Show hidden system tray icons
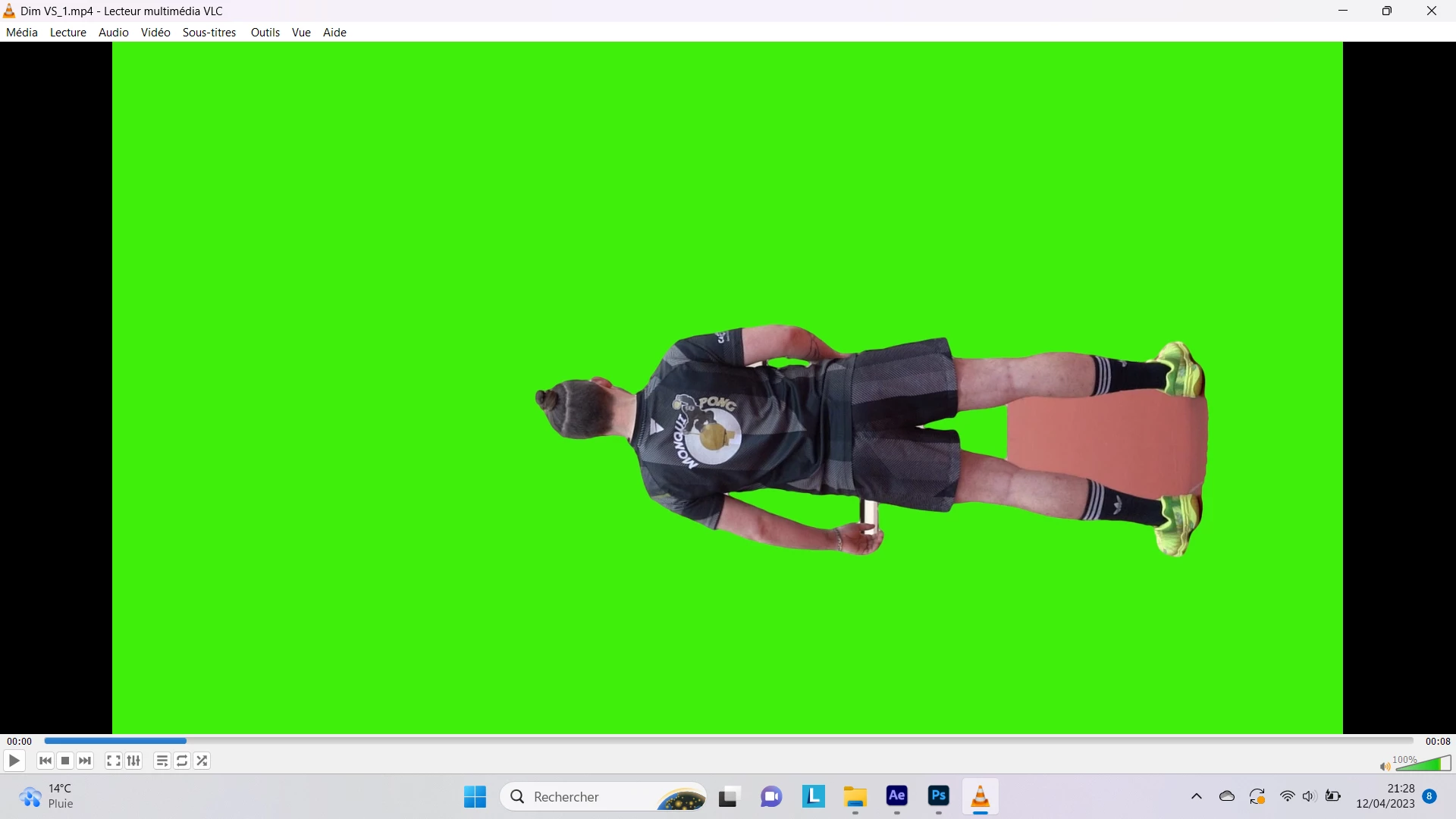 (1196, 796)
